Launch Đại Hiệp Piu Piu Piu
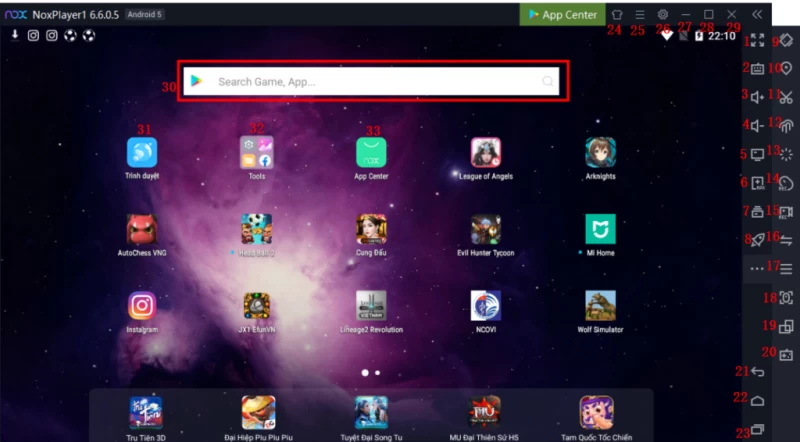Screen dimensions: 800x442 tap(258, 412)
